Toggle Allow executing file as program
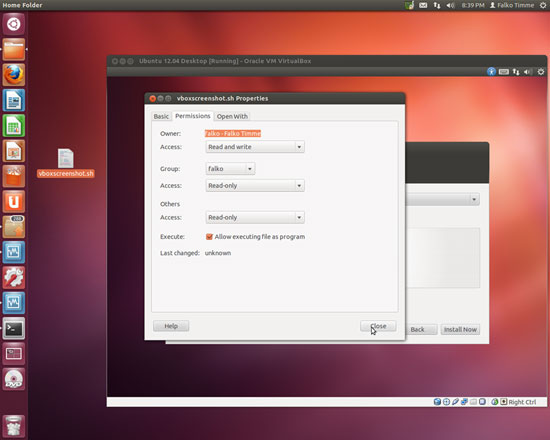 (x=209, y=237)
